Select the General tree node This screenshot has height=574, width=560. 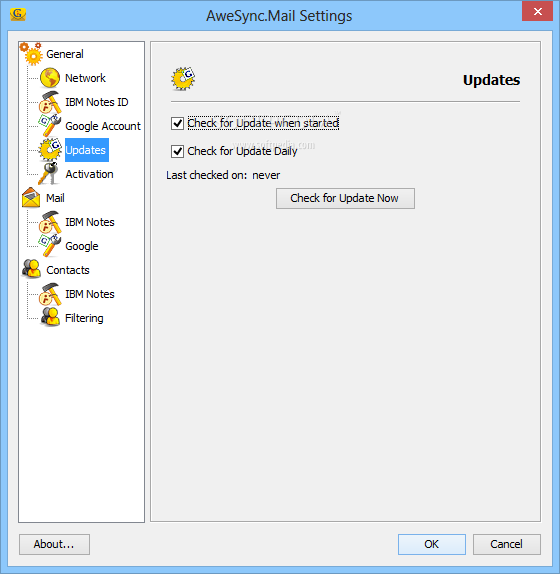tap(65, 54)
